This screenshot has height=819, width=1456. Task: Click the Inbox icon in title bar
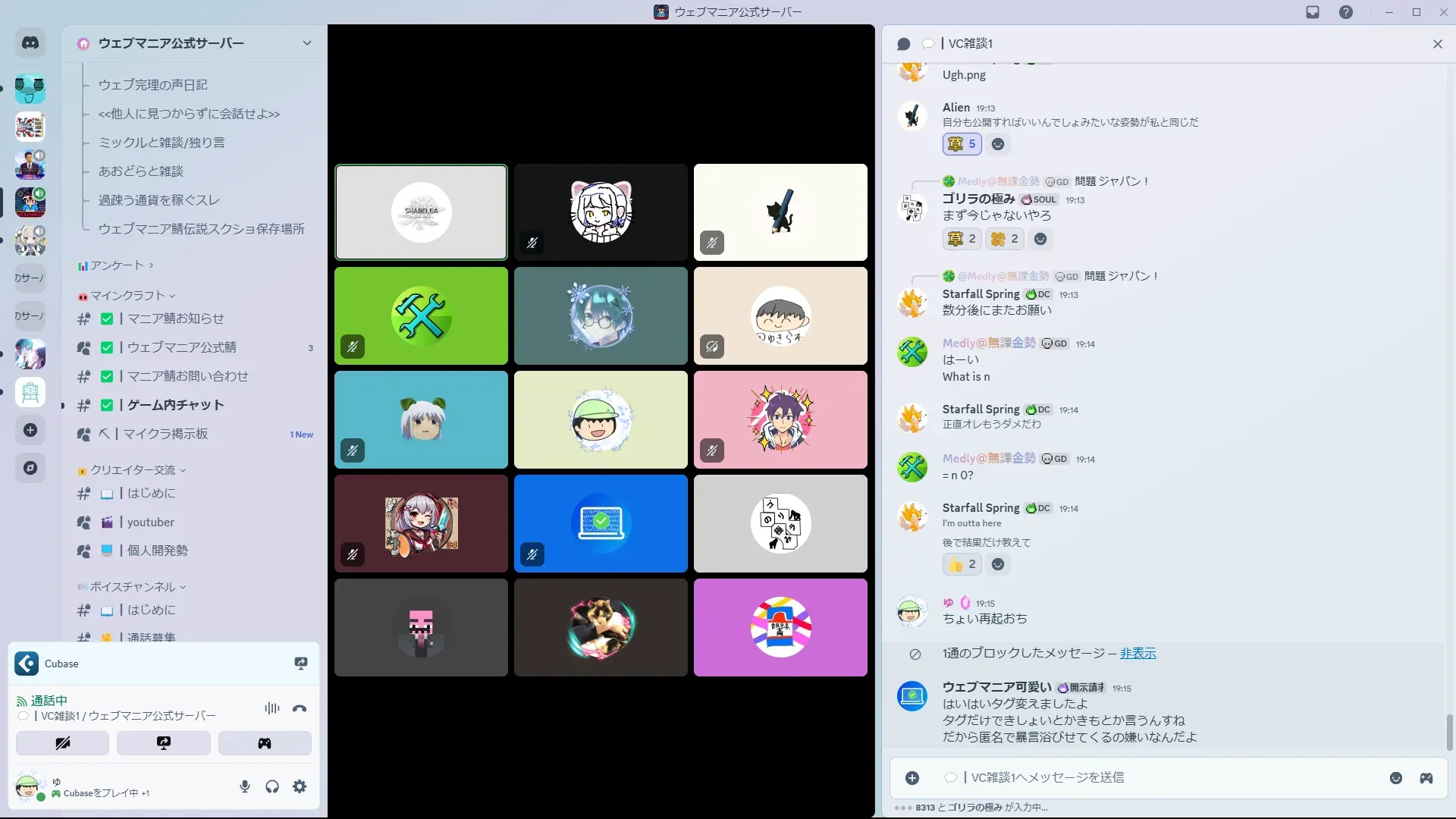[1313, 12]
